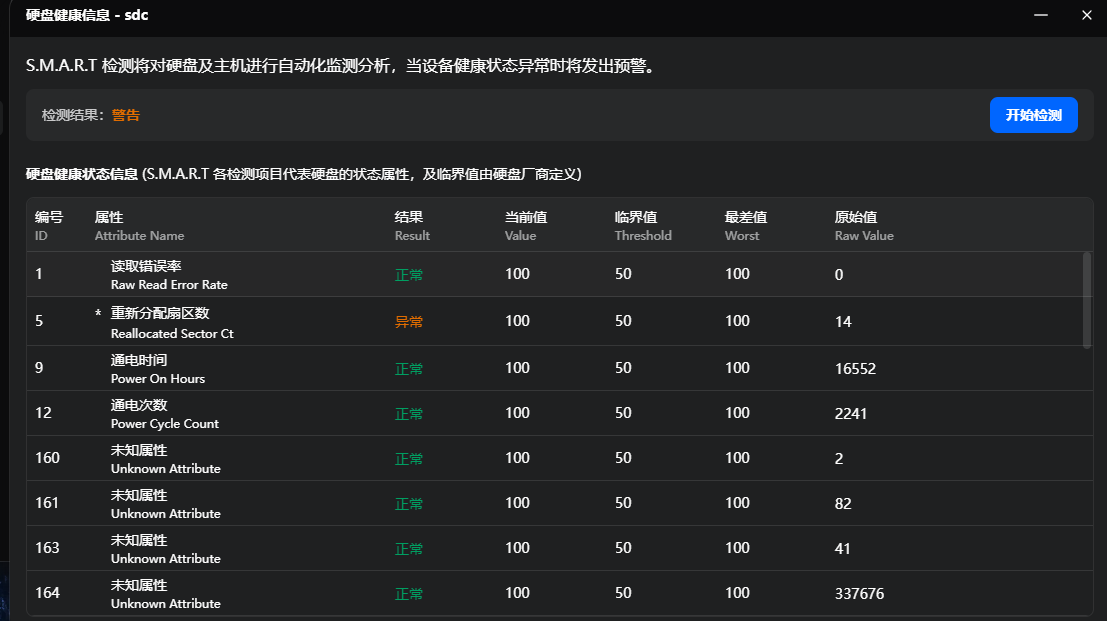Click the 通电时间 Power On Hours row

(x=560, y=368)
